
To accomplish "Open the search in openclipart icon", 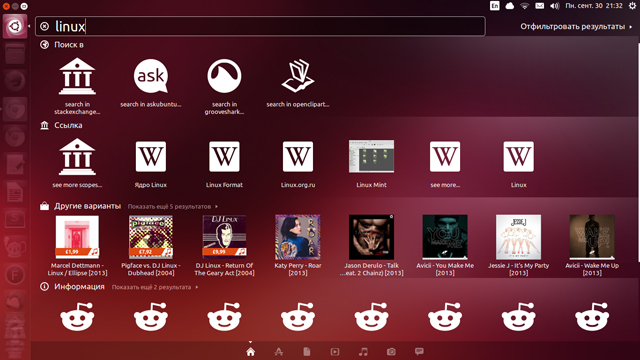I will click(298, 76).
